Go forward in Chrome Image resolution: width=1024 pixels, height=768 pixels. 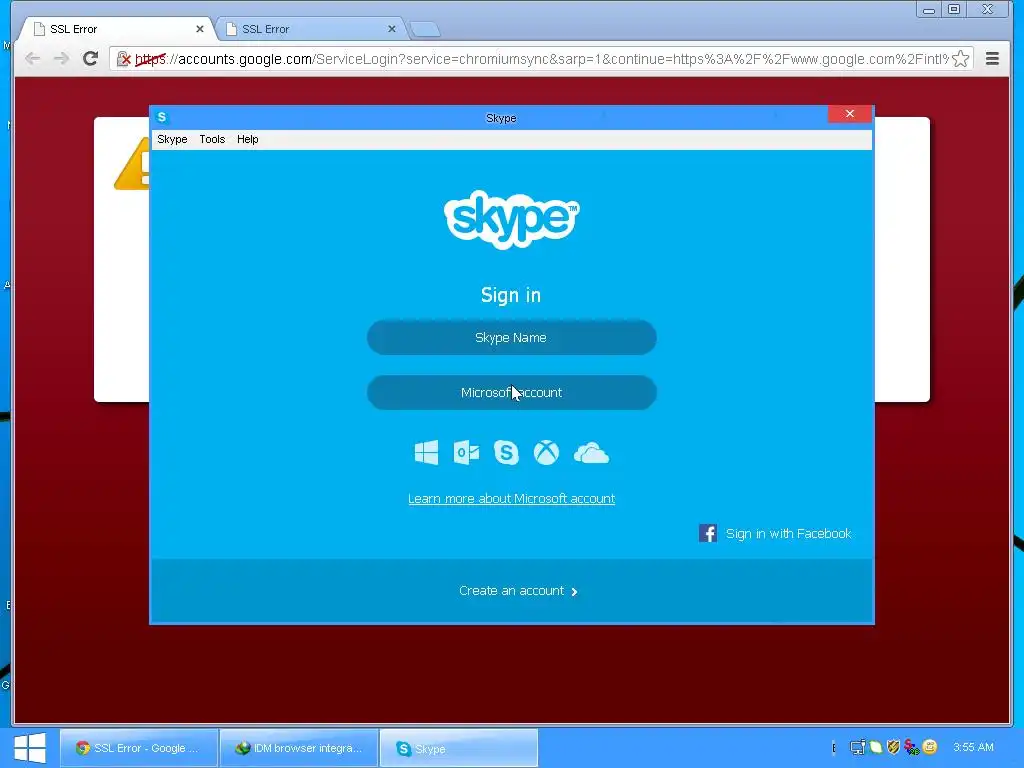[61, 59]
